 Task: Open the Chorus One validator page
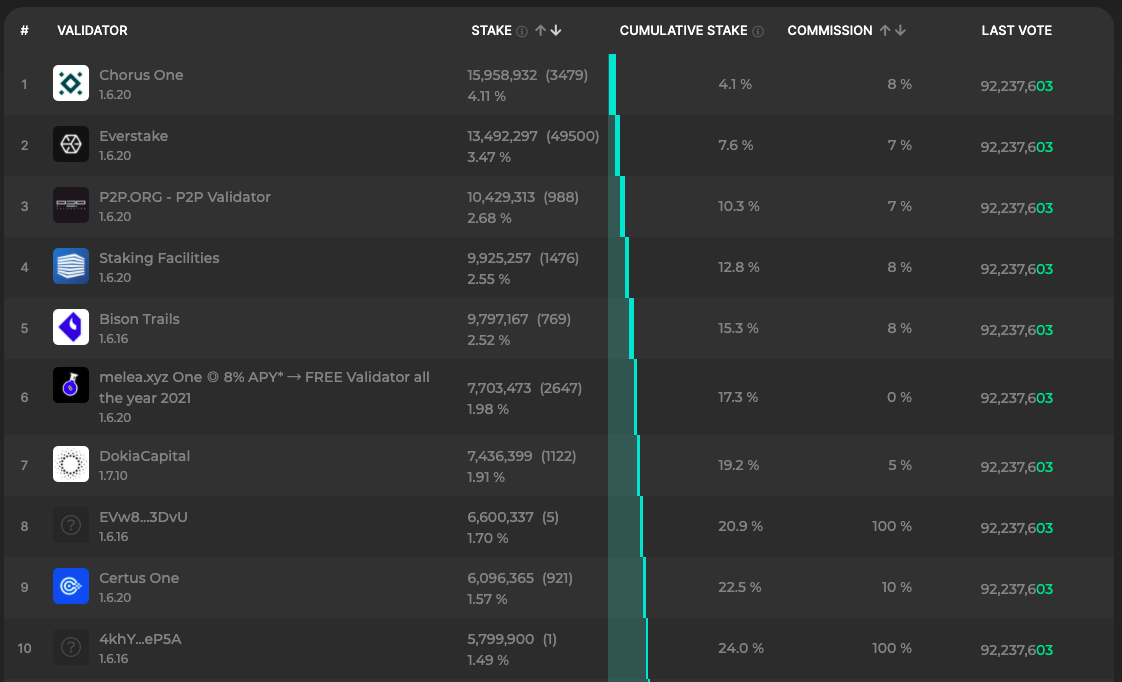pyautogui.click(x=141, y=75)
